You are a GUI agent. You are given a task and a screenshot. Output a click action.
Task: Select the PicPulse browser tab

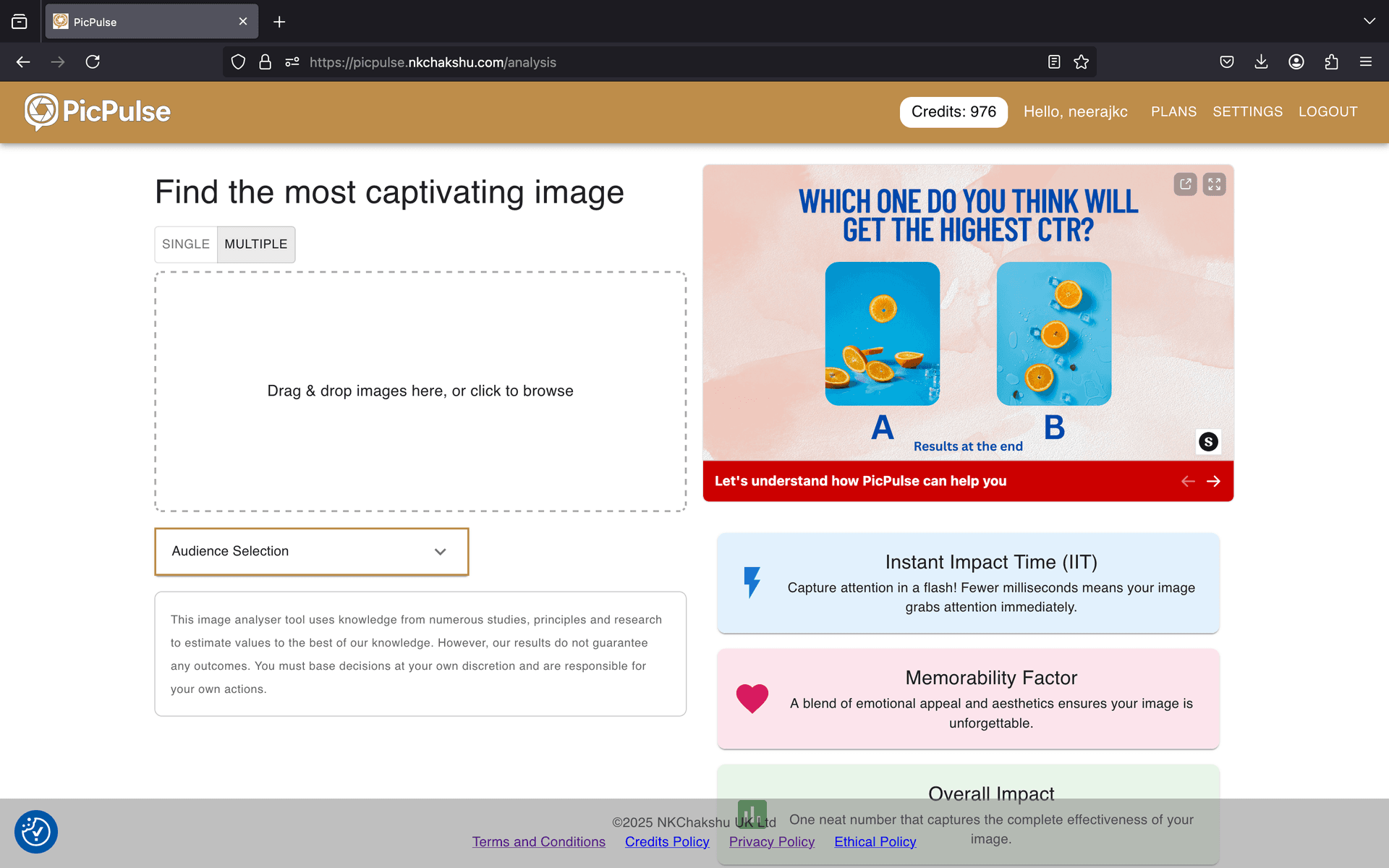pyautogui.click(x=152, y=22)
